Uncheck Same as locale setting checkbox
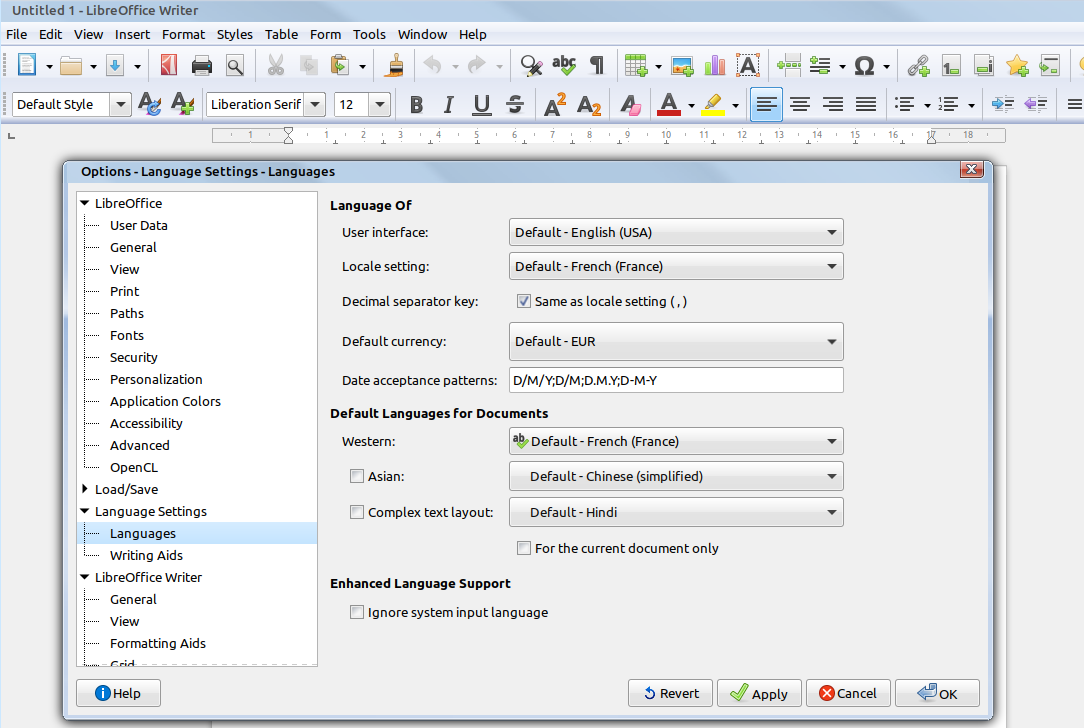This screenshot has width=1084, height=728. click(524, 301)
